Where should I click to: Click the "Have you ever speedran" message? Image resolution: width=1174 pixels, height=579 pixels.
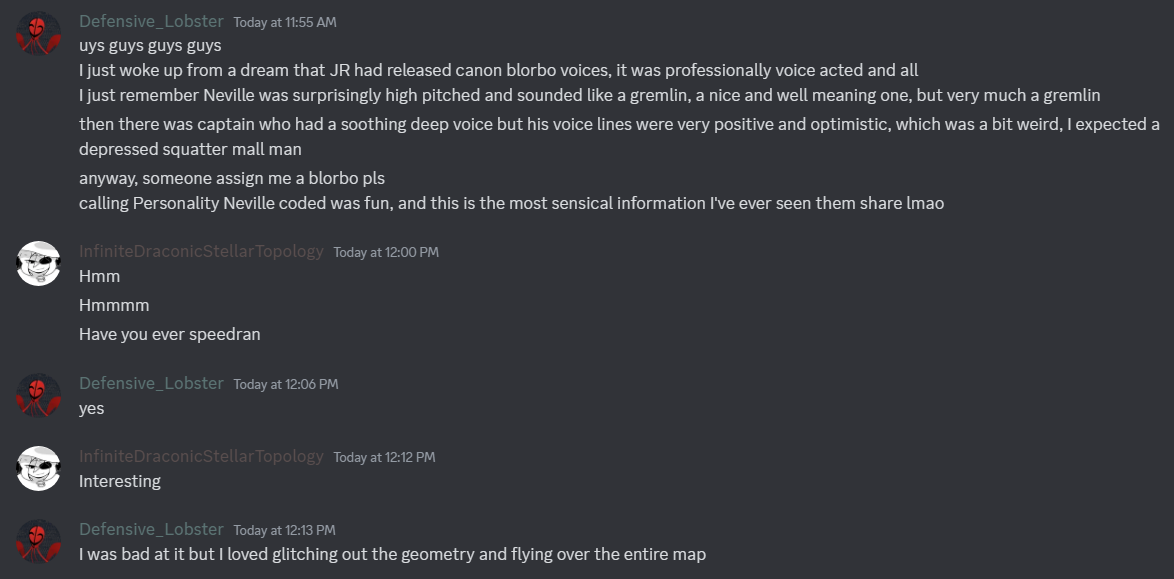169,334
